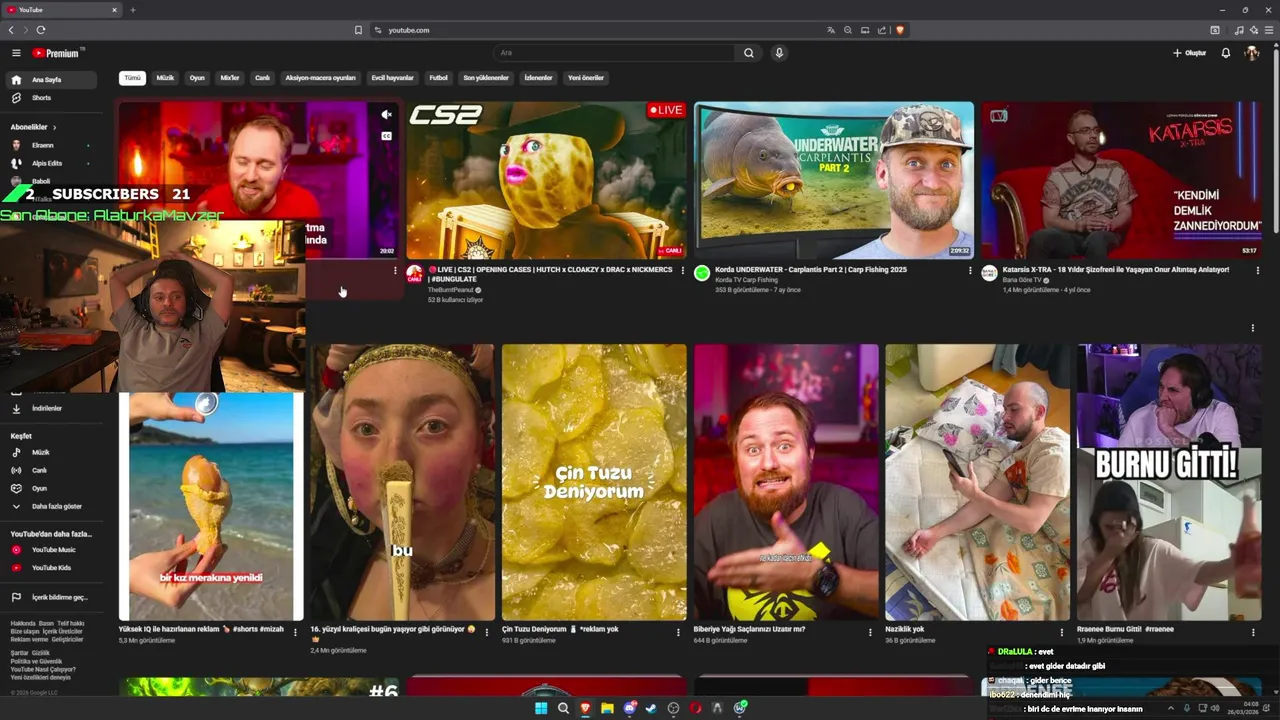
Task: Play the Nazlılık yok short
Action: (978, 482)
